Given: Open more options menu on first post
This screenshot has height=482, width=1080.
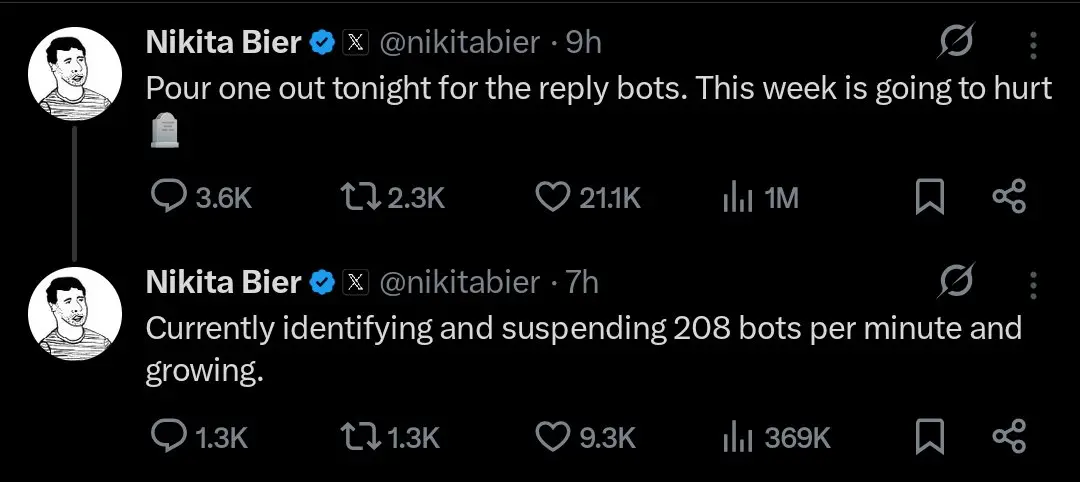Looking at the screenshot, I should pos(1034,43).
